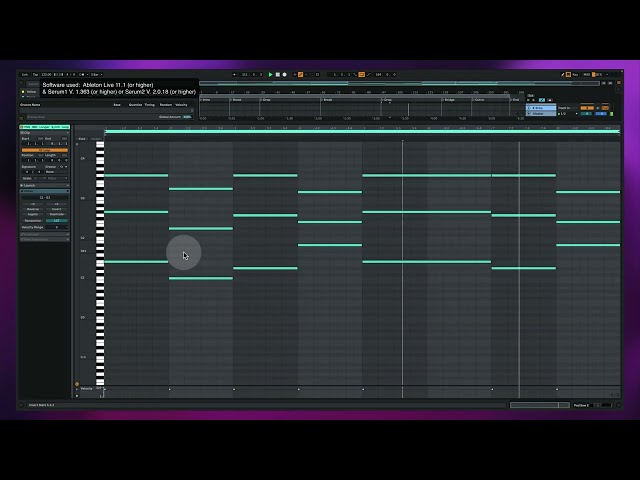The height and width of the screenshot is (480, 640).
Task: Click the Randomize amount field showing 127
Action: click(56, 221)
